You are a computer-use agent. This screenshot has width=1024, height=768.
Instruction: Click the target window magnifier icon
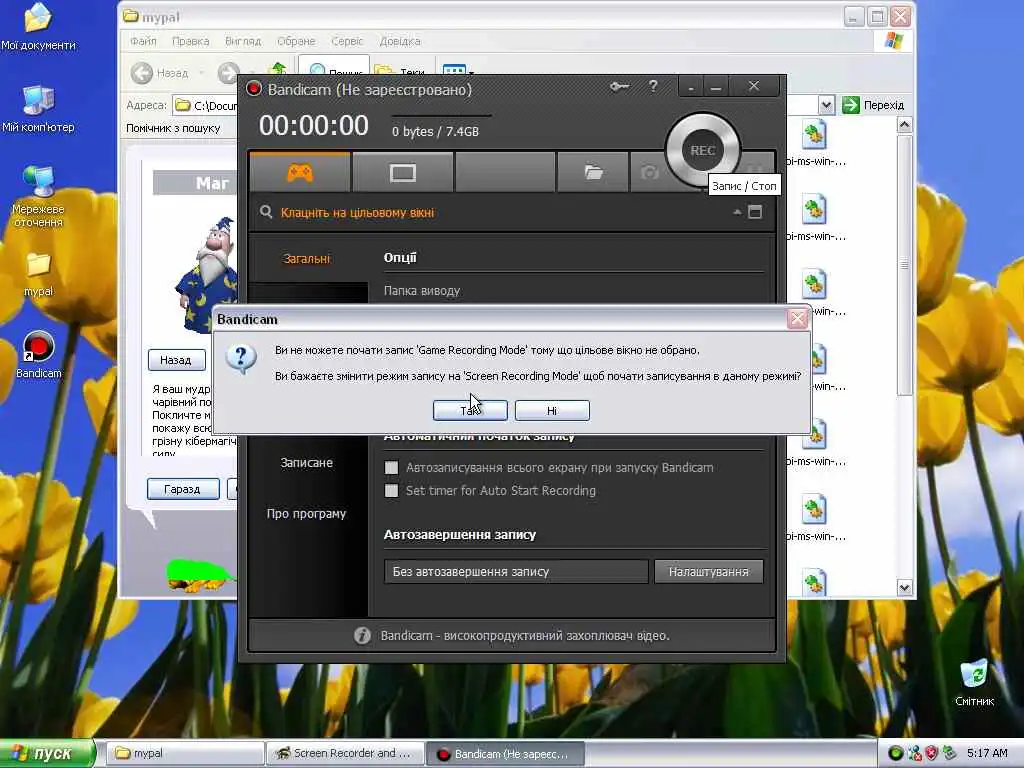click(x=266, y=212)
